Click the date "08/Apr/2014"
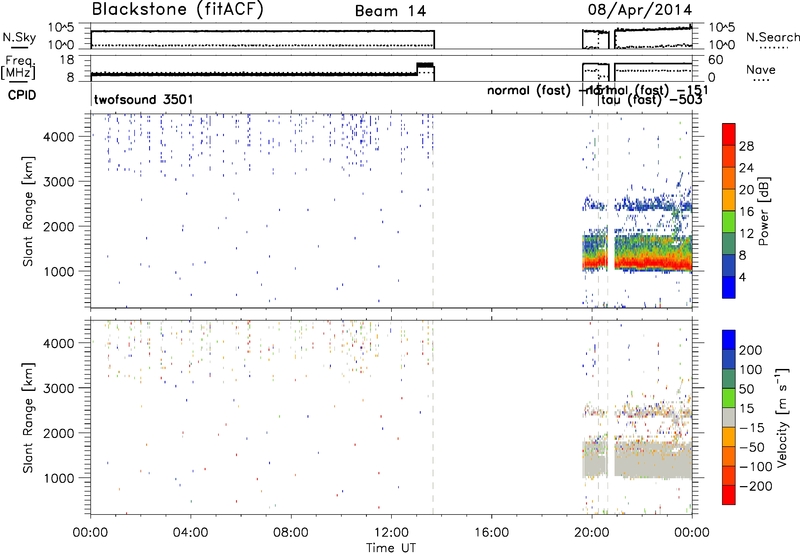Screen dimensions: 800x554 [x=640, y=10]
